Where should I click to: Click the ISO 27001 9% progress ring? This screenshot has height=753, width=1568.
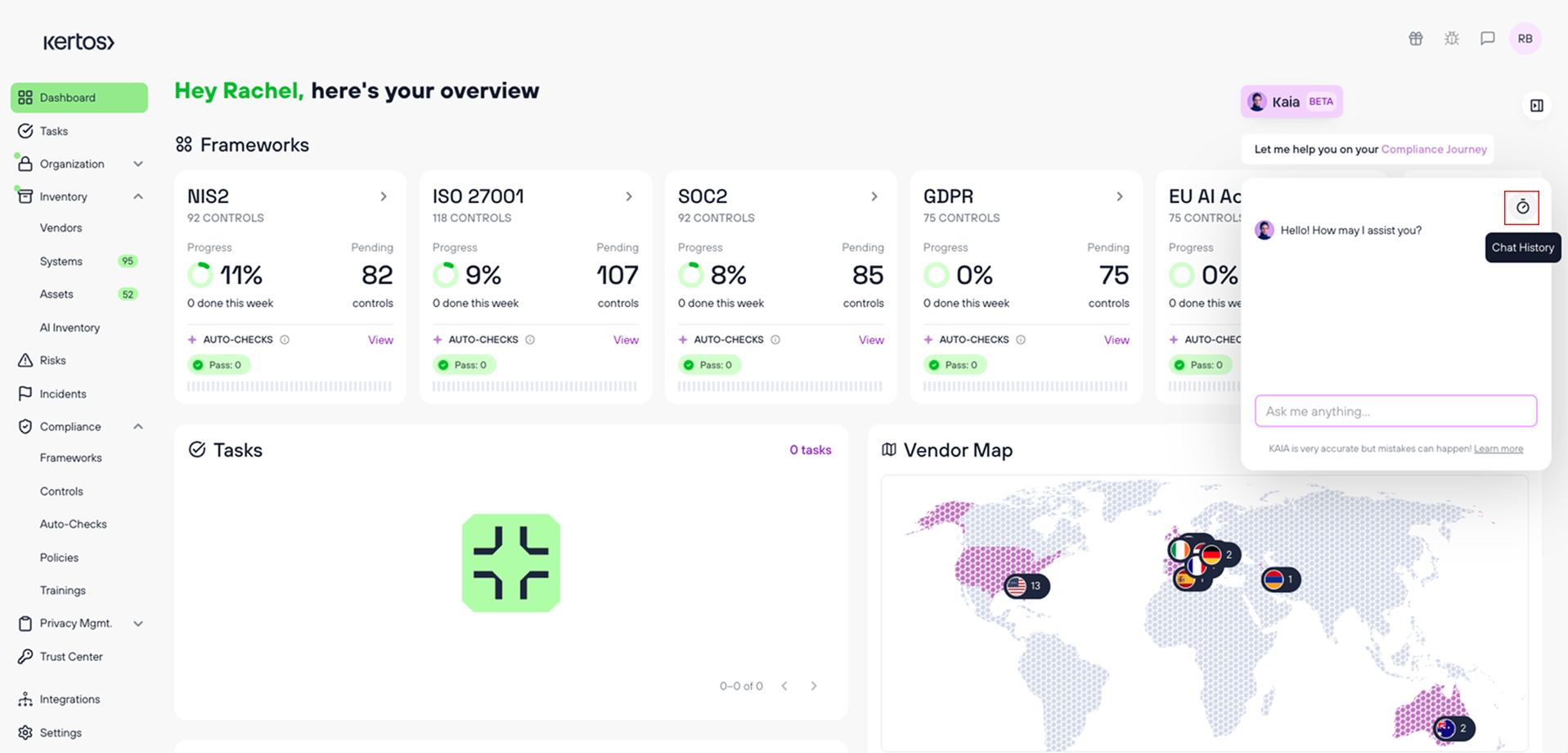click(x=446, y=275)
